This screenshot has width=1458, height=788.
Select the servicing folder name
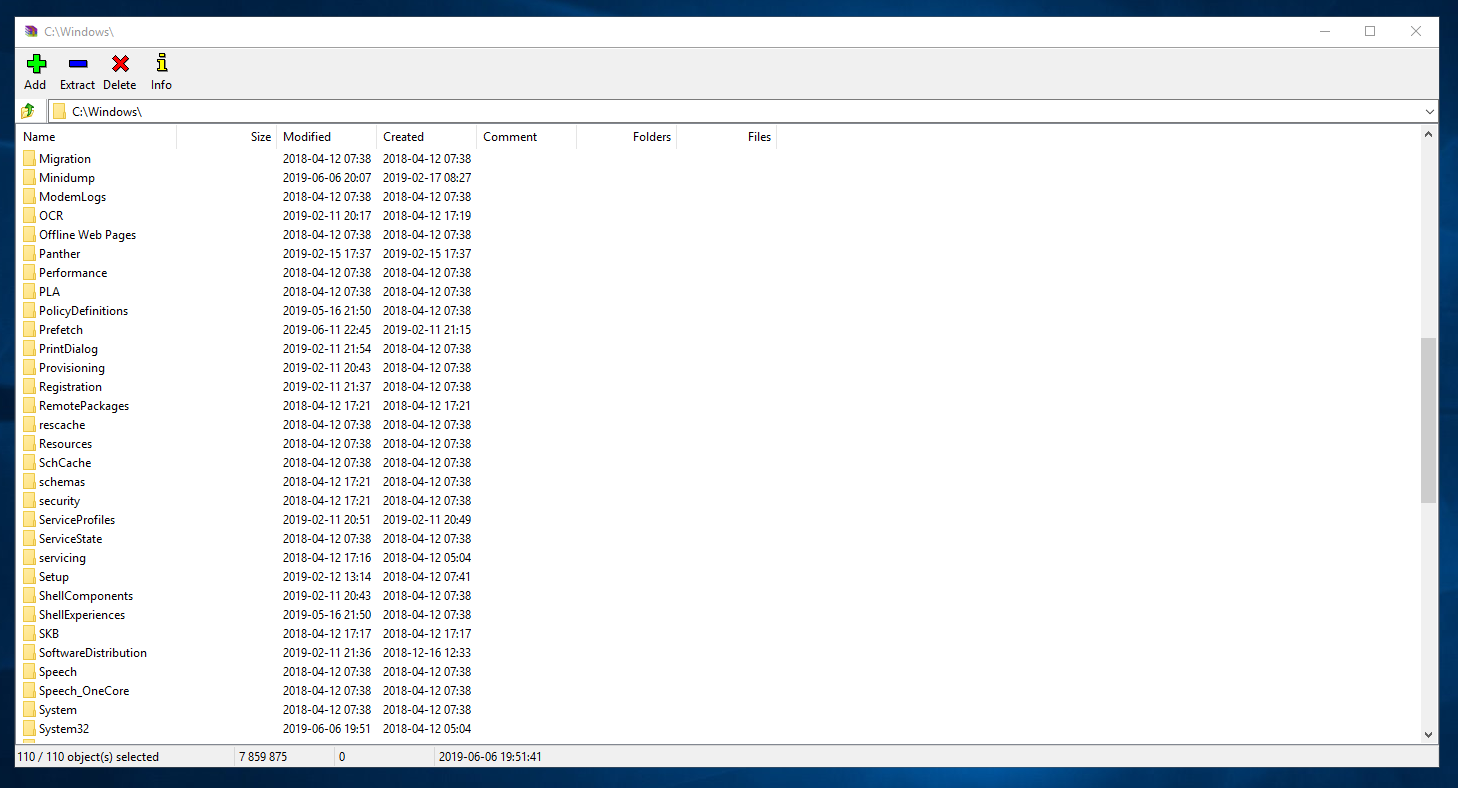[62, 558]
